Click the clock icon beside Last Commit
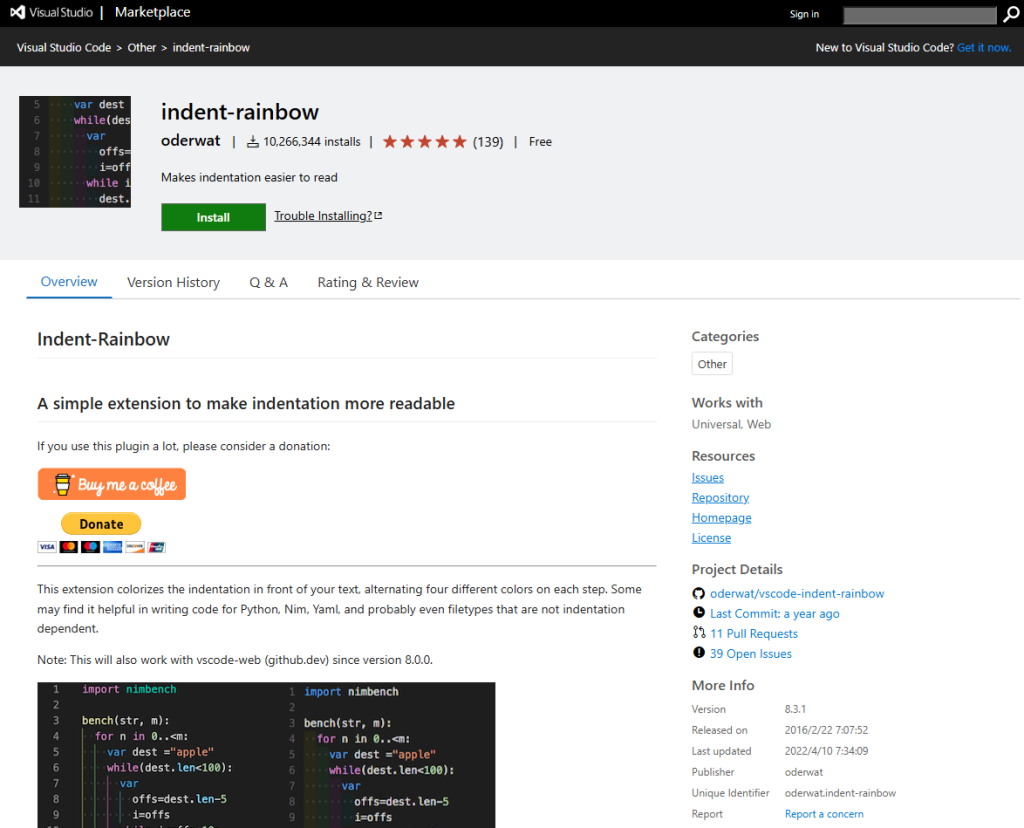 tap(699, 613)
